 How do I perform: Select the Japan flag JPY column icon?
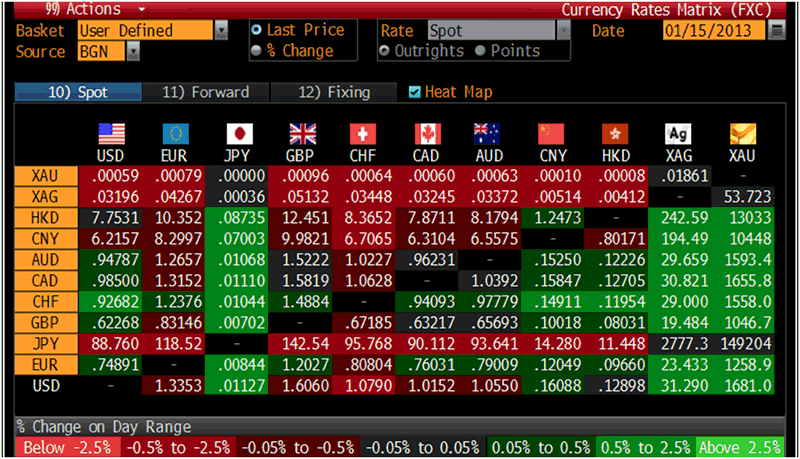[239, 134]
